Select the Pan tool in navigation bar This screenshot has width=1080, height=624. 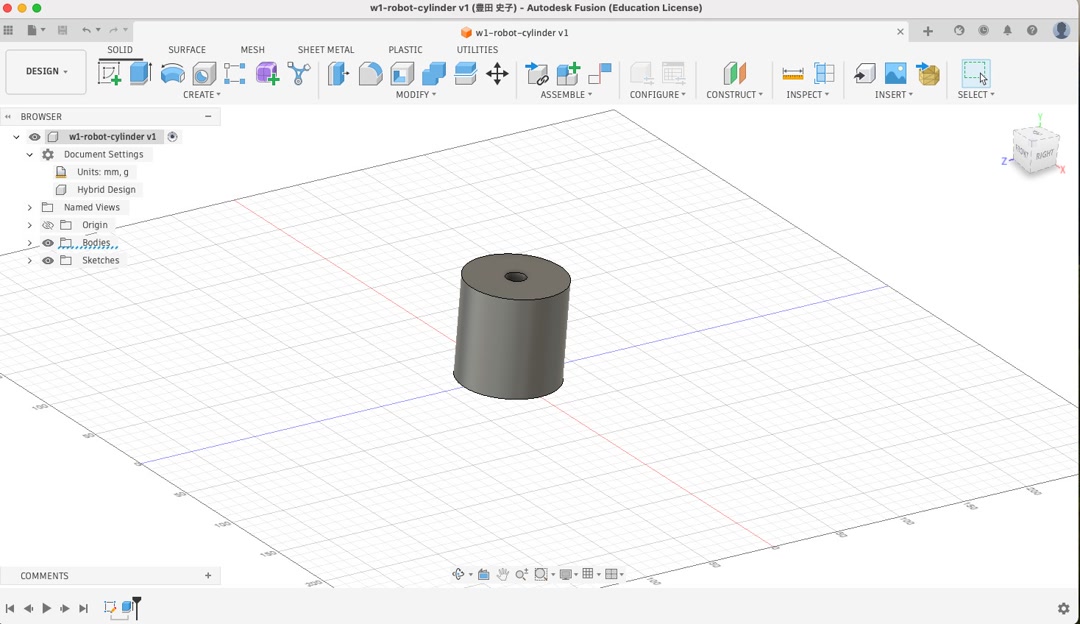click(x=502, y=574)
